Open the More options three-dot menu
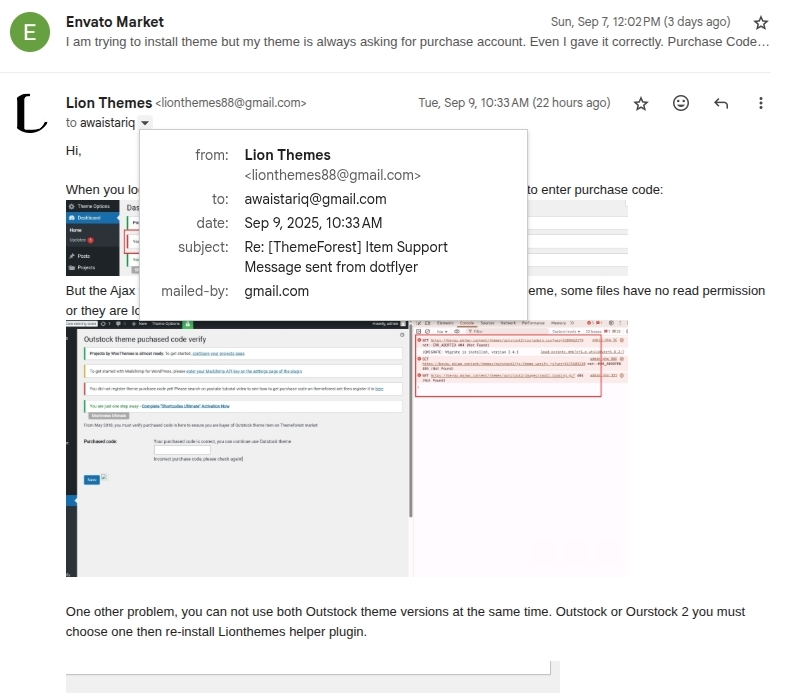 [761, 103]
